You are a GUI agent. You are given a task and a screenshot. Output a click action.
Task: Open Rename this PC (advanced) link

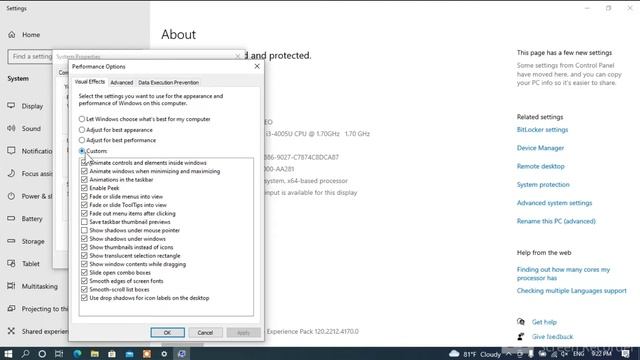(x=556, y=221)
